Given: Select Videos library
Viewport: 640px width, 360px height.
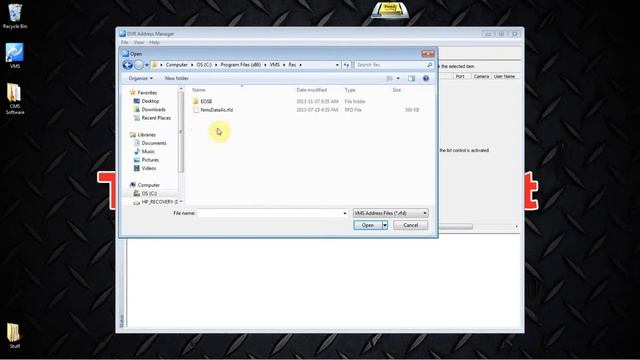Looking at the screenshot, I should [145, 168].
